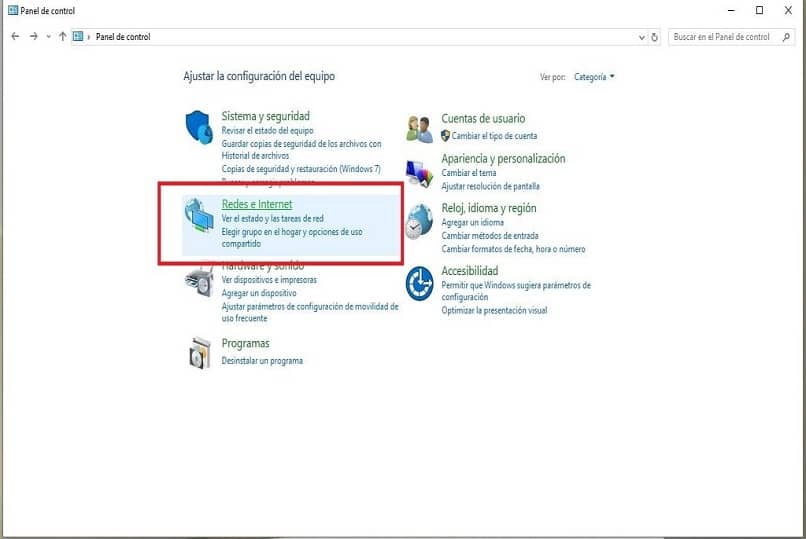Viewport: 806px width, 539px height.
Task: Click Desinstalar un programa
Action: coord(262,361)
